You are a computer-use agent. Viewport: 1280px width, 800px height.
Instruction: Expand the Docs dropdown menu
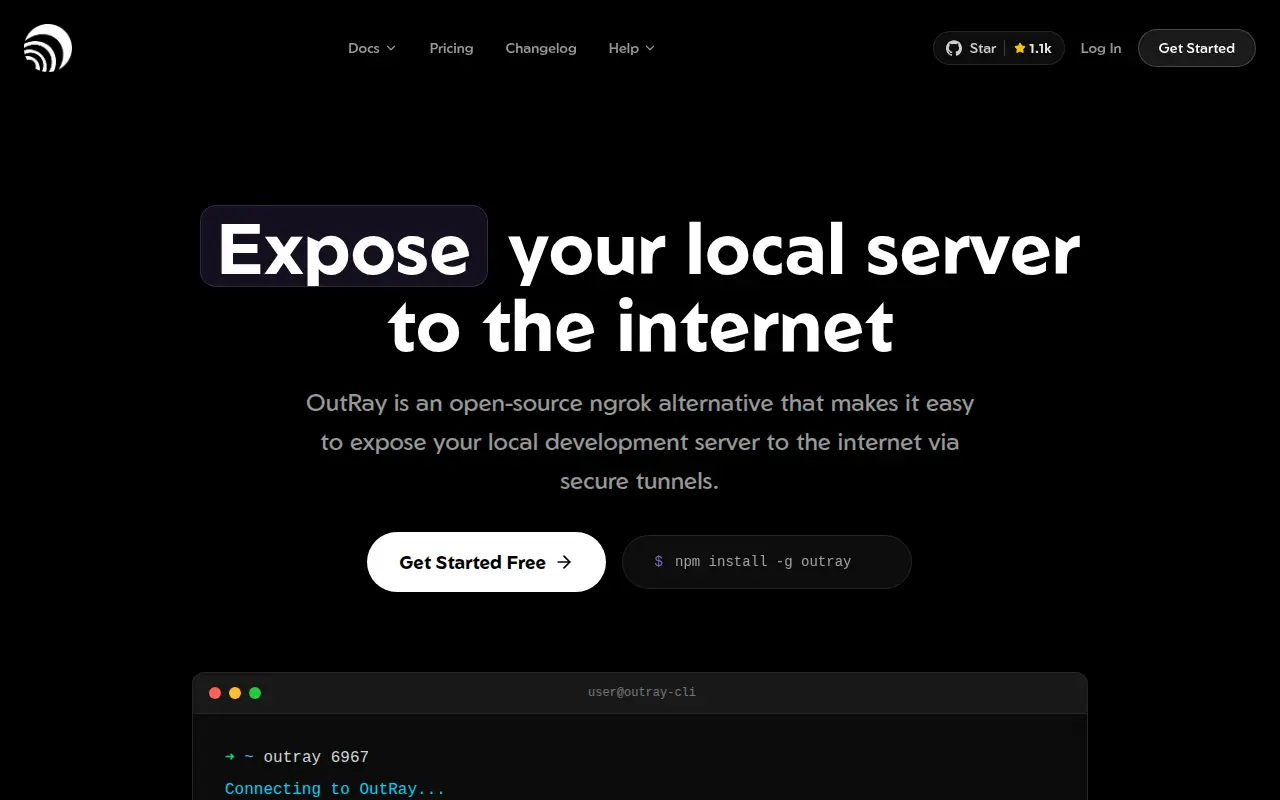[x=372, y=48]
